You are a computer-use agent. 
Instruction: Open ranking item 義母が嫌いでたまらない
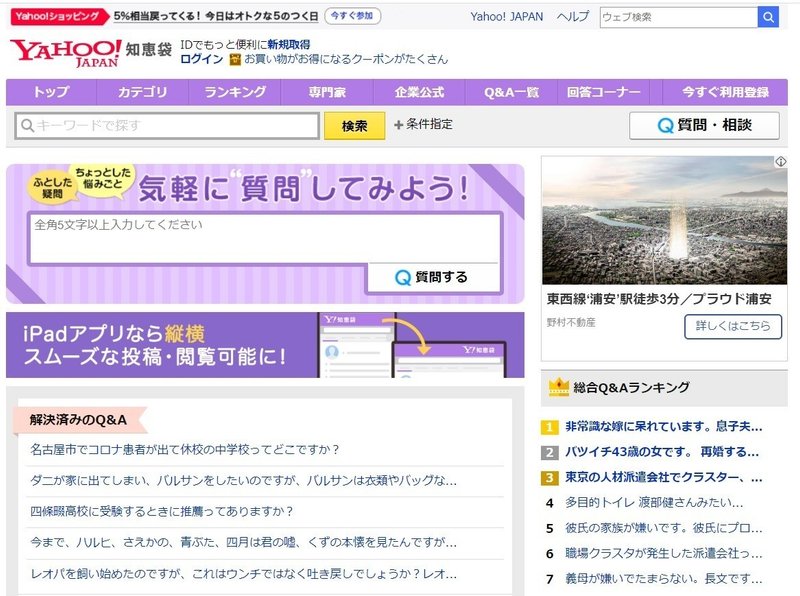click(x=664, y=579)
